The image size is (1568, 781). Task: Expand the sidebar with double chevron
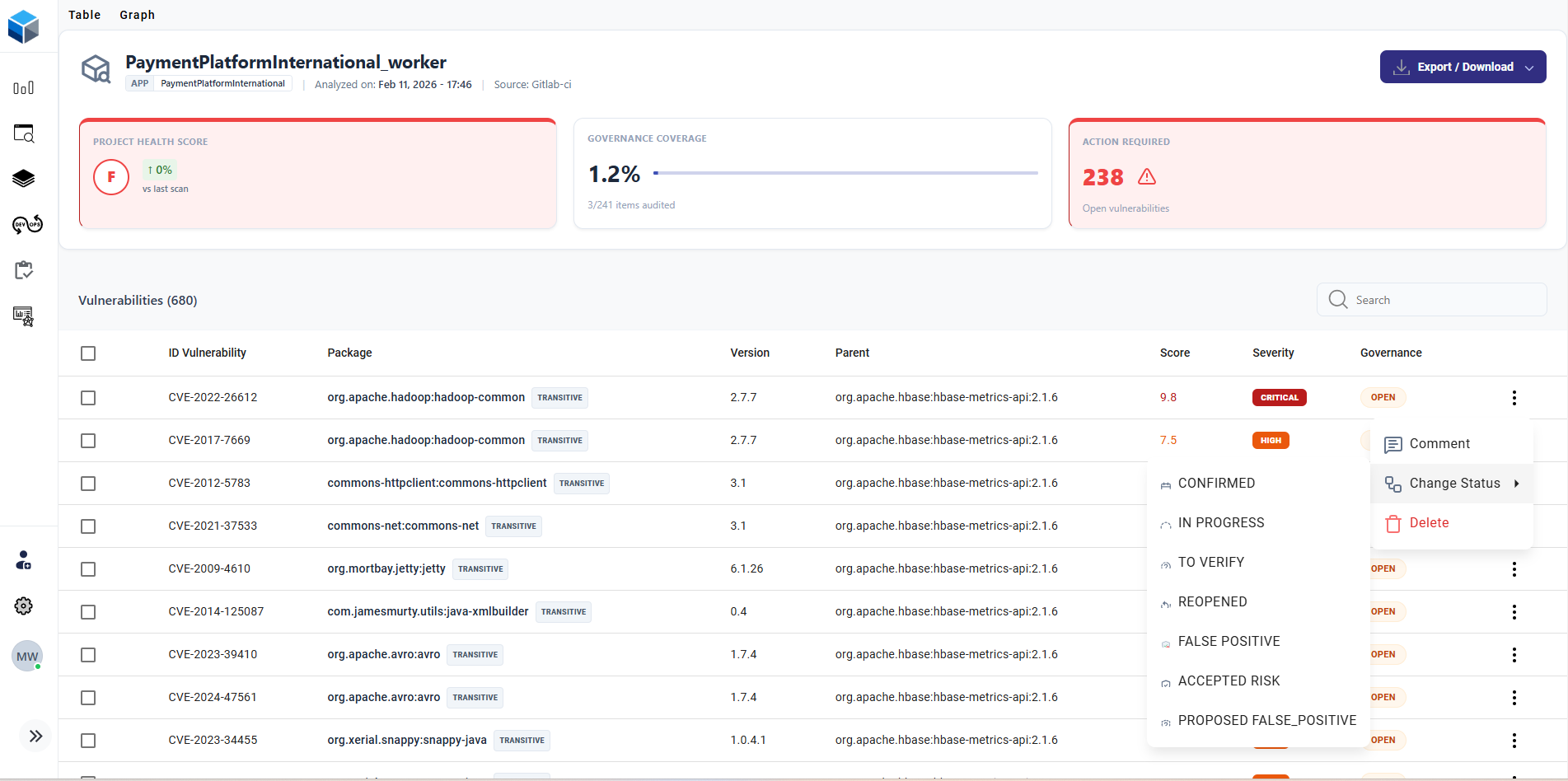pos(35,737)
